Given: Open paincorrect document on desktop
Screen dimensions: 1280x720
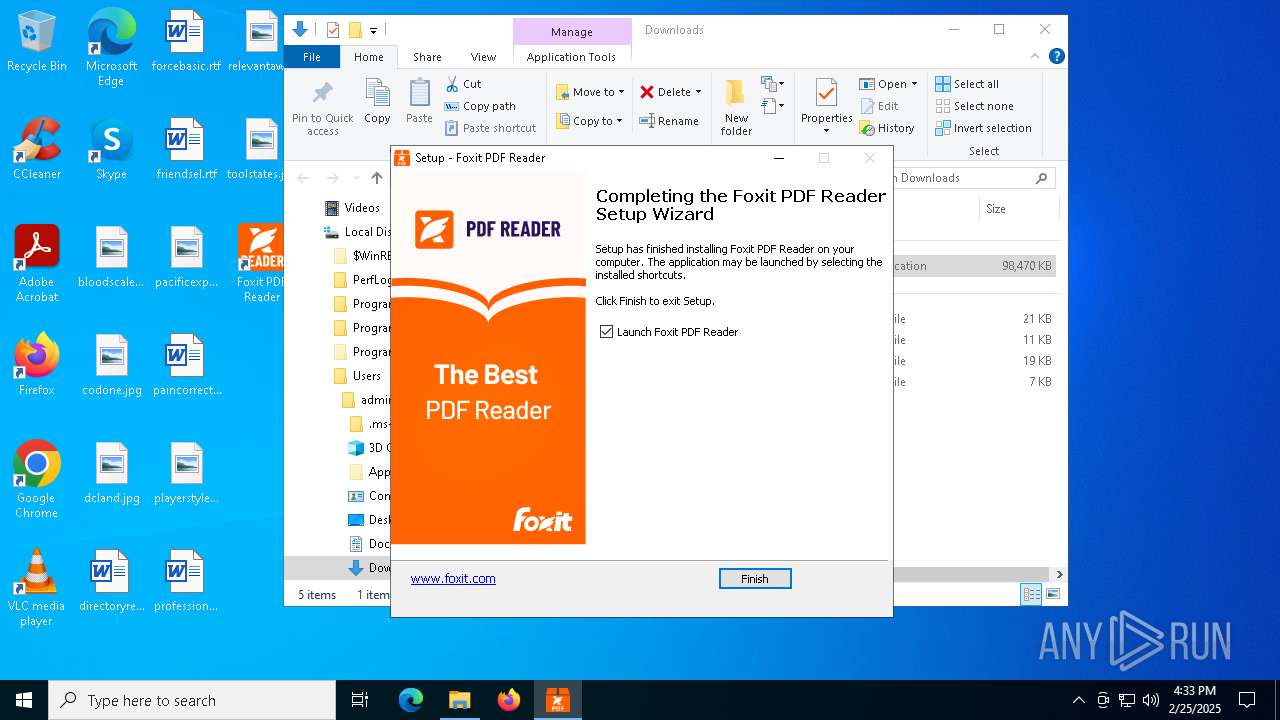Looking at the screenshot, I should tap(186, 366).
